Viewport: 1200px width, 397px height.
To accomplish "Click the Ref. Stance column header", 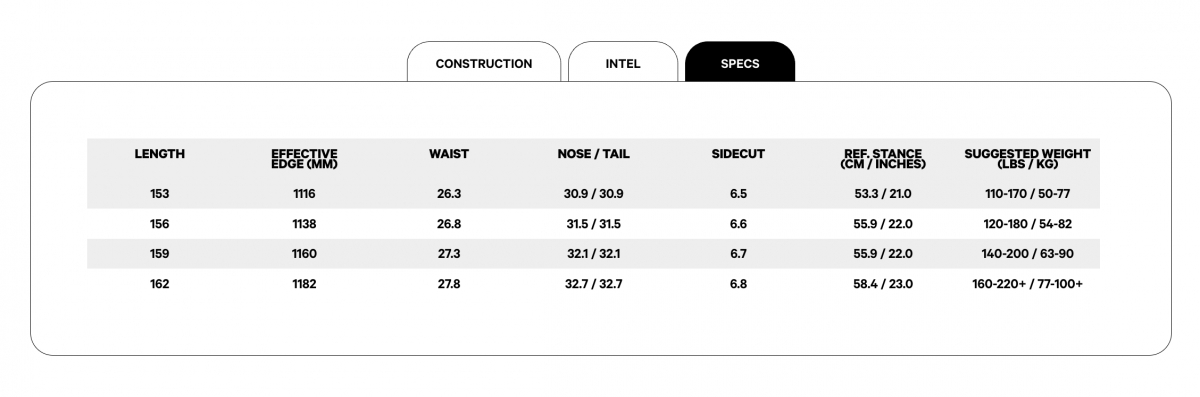I will tap(883, 159).
